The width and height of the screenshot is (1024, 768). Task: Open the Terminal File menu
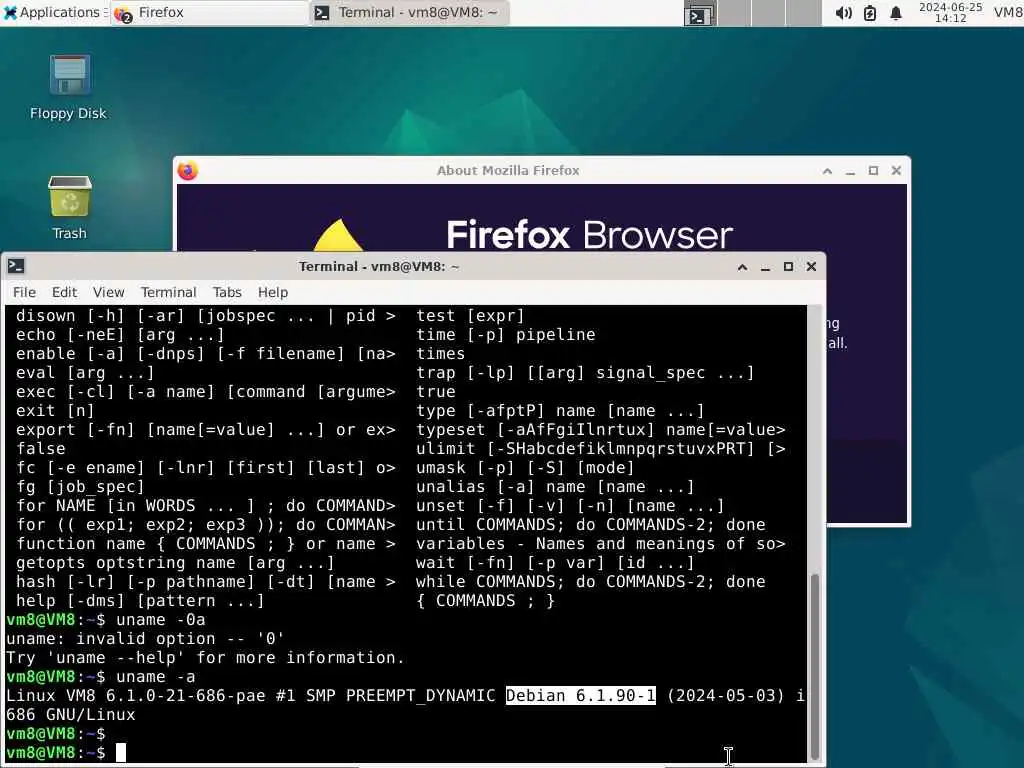click(24, 292)
